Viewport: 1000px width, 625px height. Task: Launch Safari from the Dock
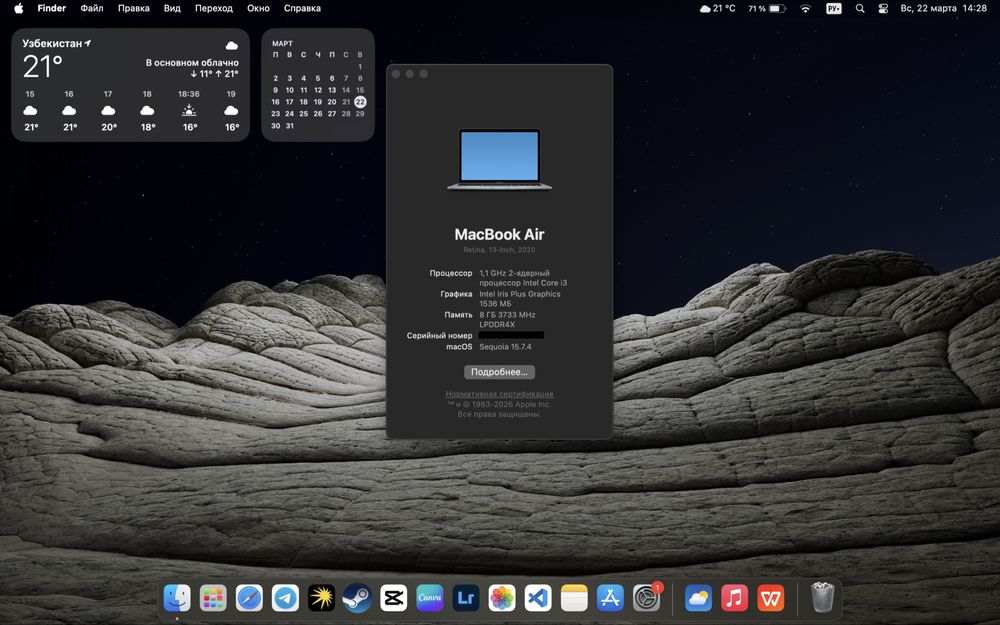click(249, 598)
